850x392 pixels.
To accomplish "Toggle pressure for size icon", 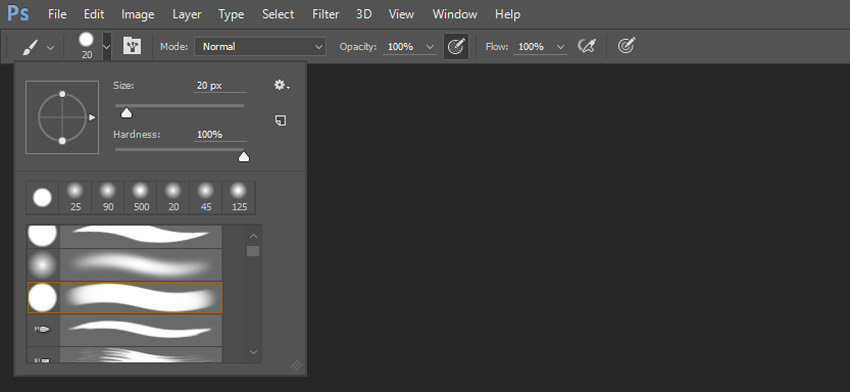I will [626, 46].
